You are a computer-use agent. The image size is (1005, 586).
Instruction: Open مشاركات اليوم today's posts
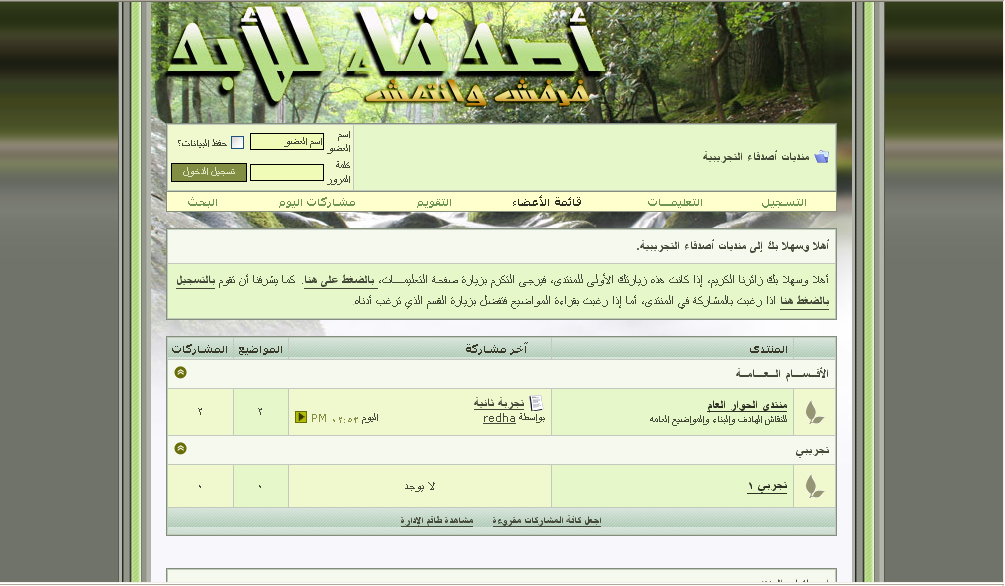(x=317, y=203)
